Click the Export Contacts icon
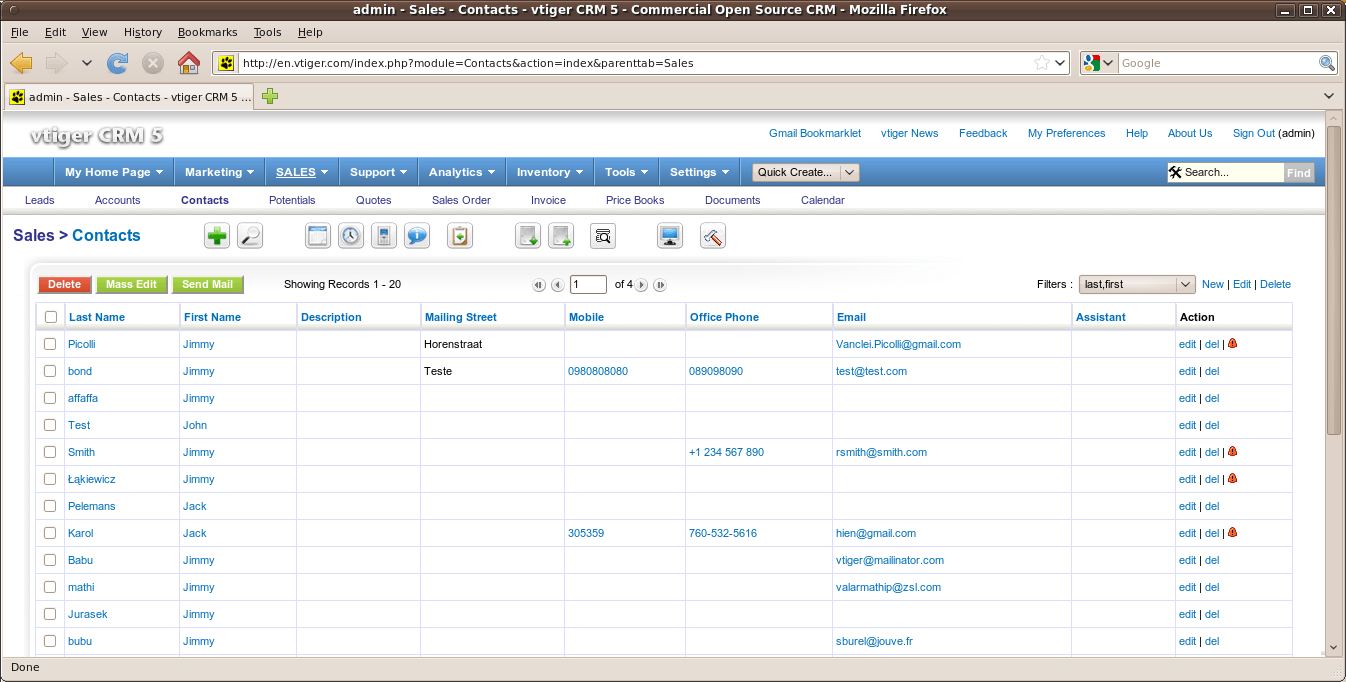 coord(561,236)
